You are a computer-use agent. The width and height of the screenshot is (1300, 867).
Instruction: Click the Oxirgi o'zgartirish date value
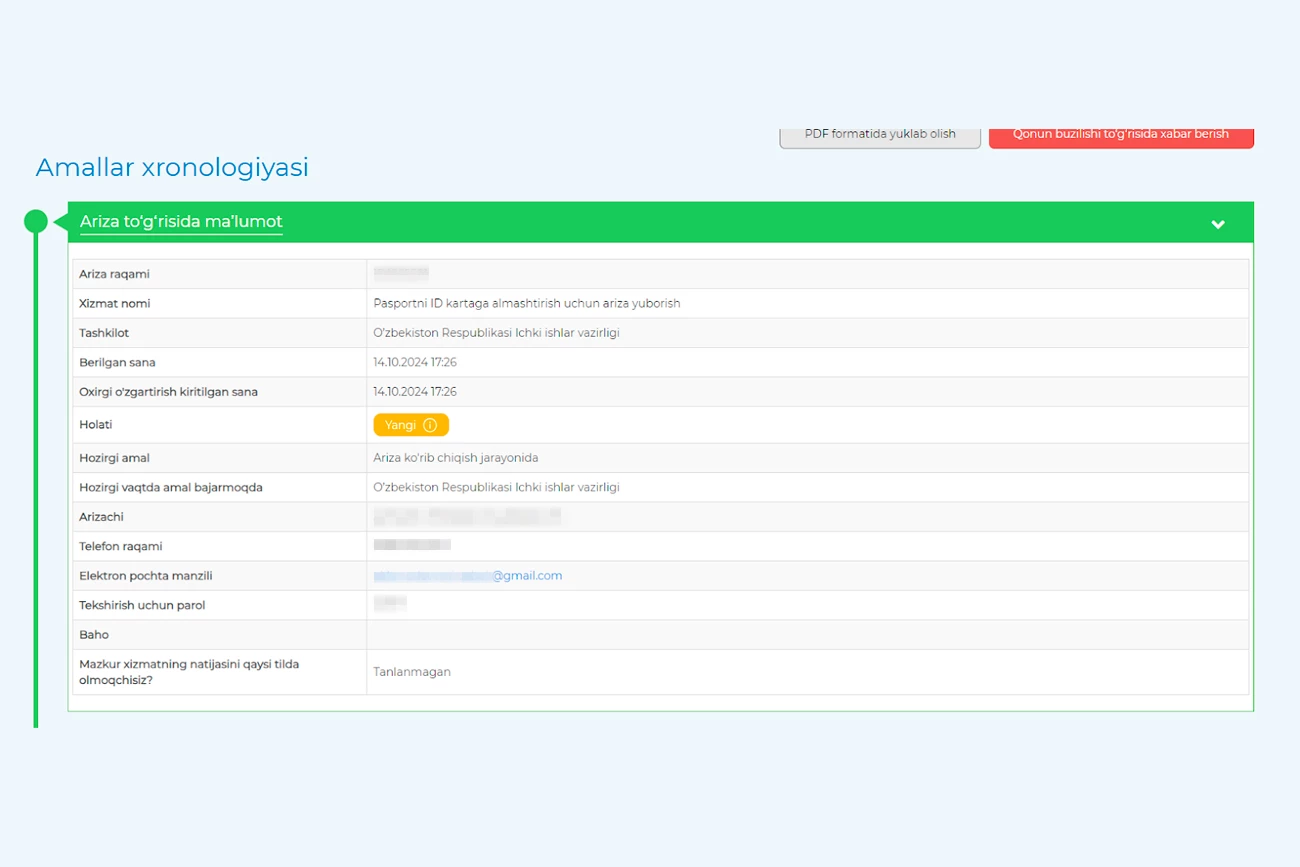(x=415, y=392)
